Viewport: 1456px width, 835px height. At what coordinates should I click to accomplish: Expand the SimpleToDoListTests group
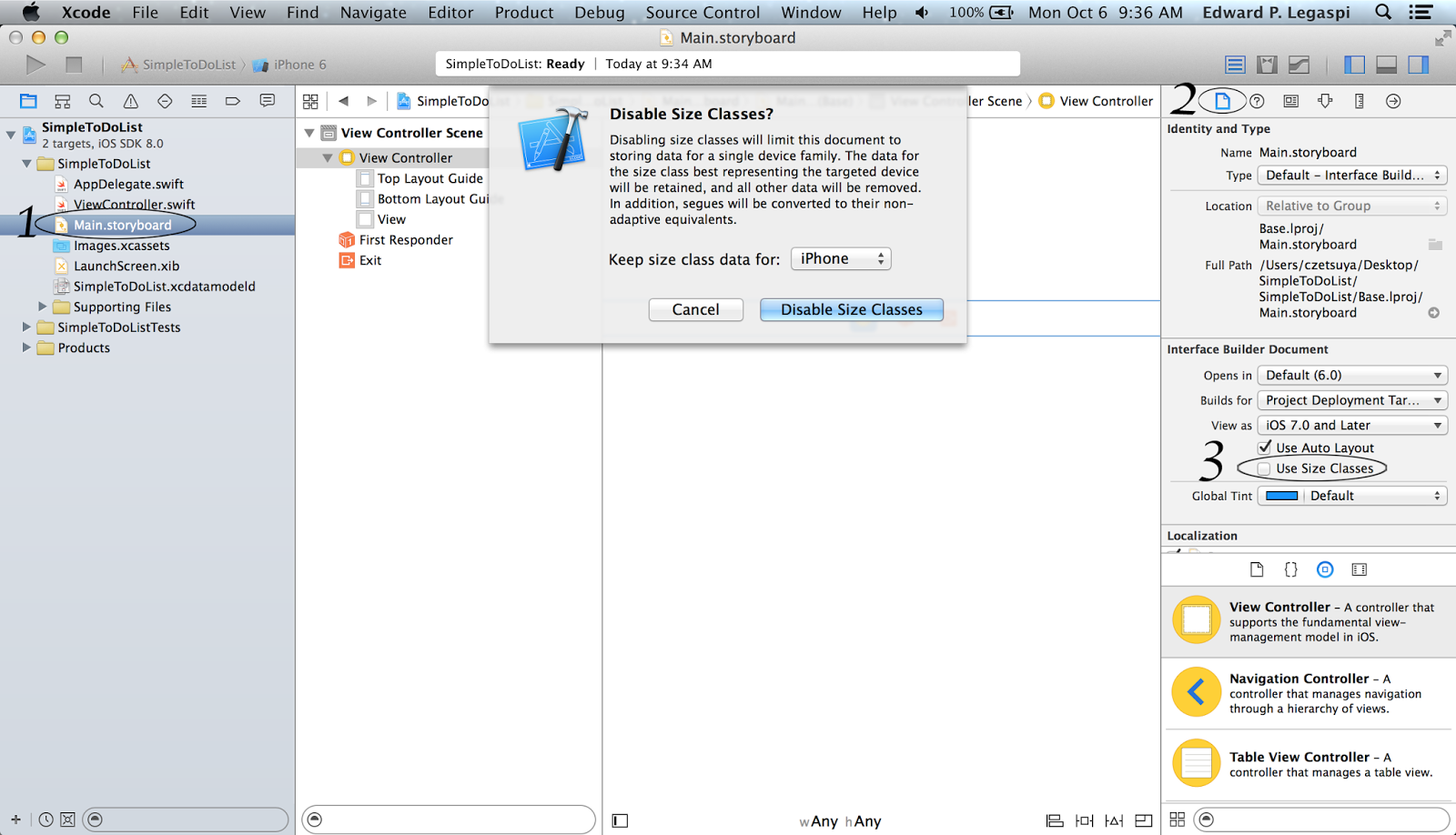coord(26,327)
